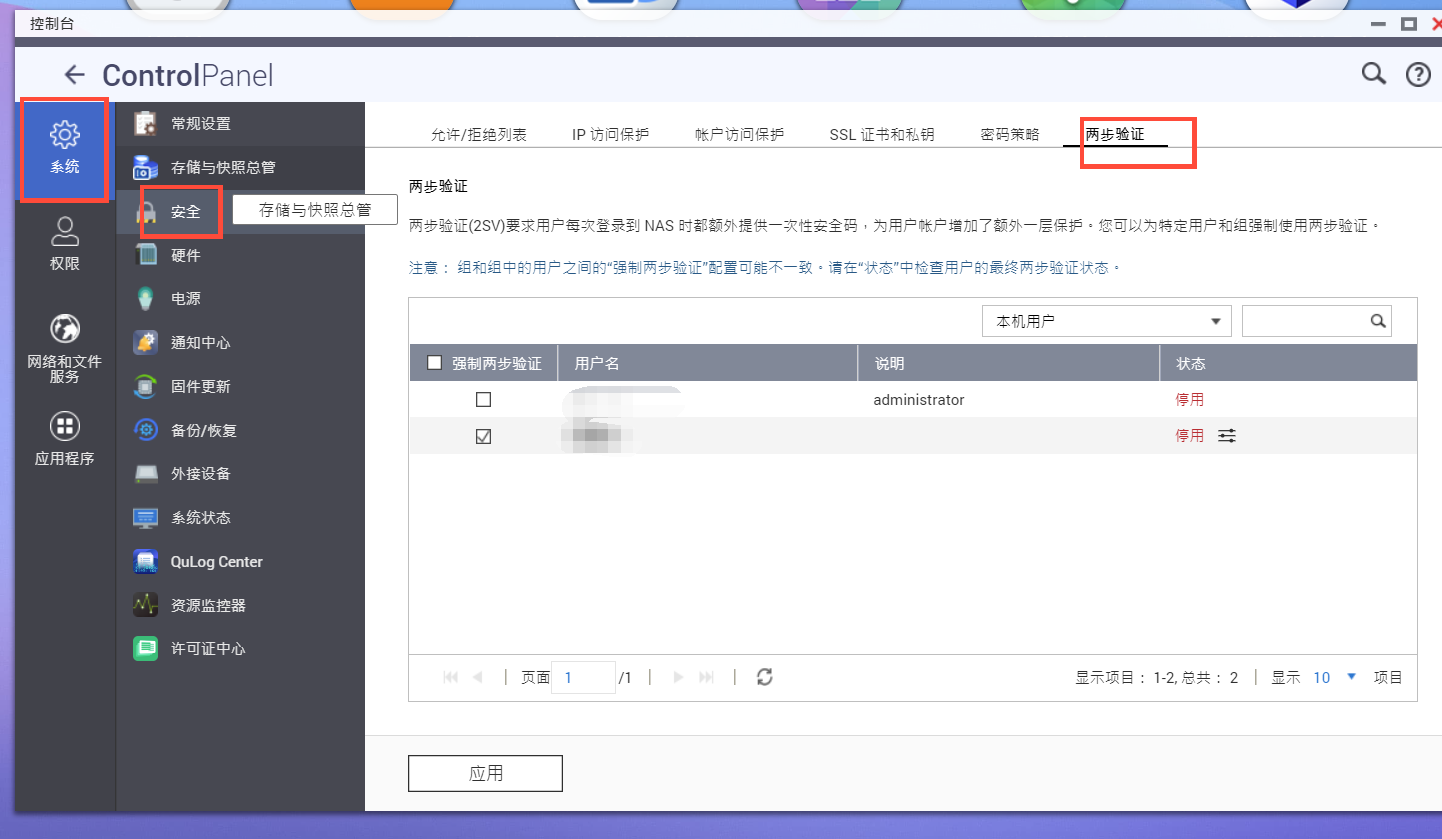
Task: Select the 系统 gear category
Action: coord(65,149)
